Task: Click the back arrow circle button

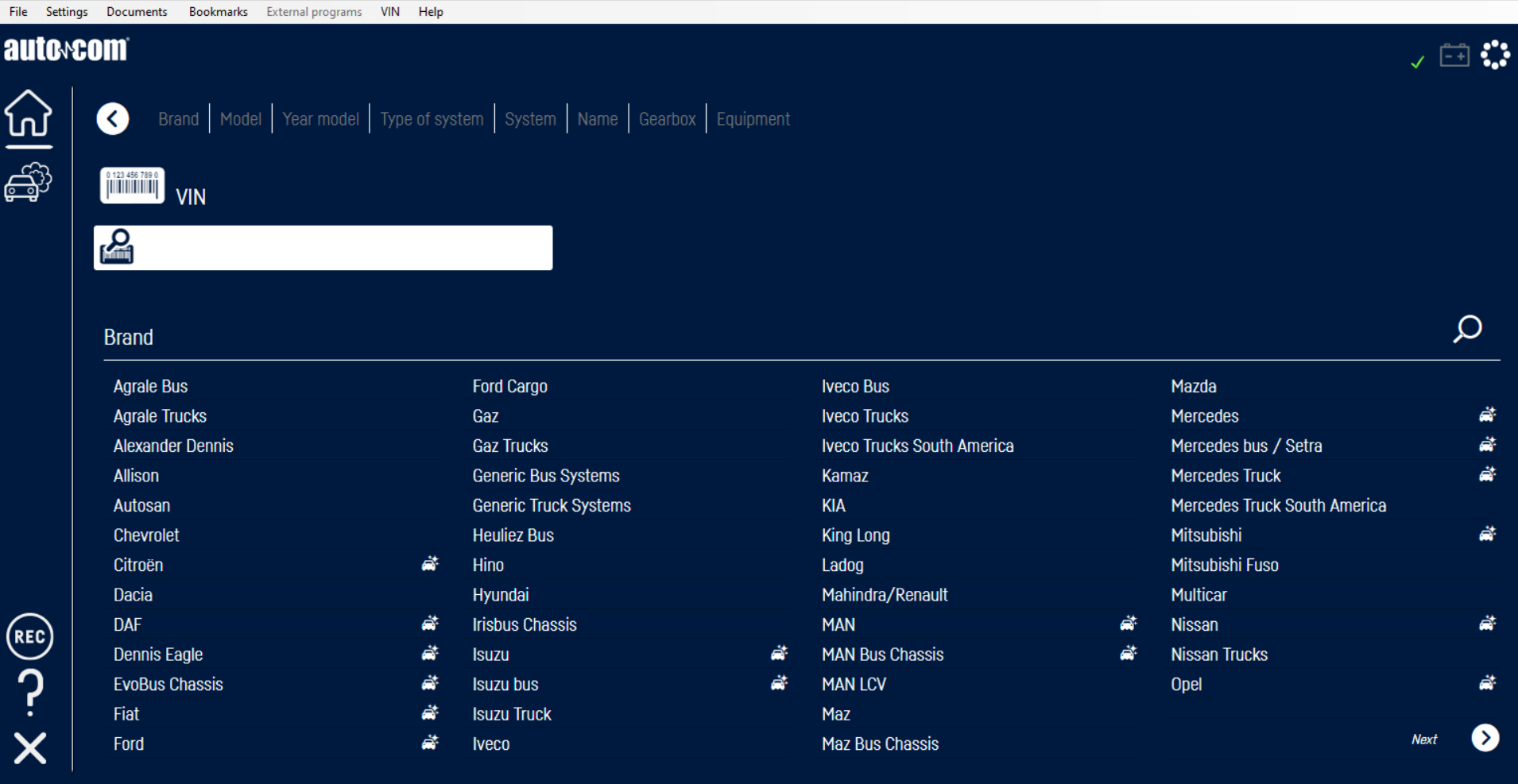Action: [113, 119]
